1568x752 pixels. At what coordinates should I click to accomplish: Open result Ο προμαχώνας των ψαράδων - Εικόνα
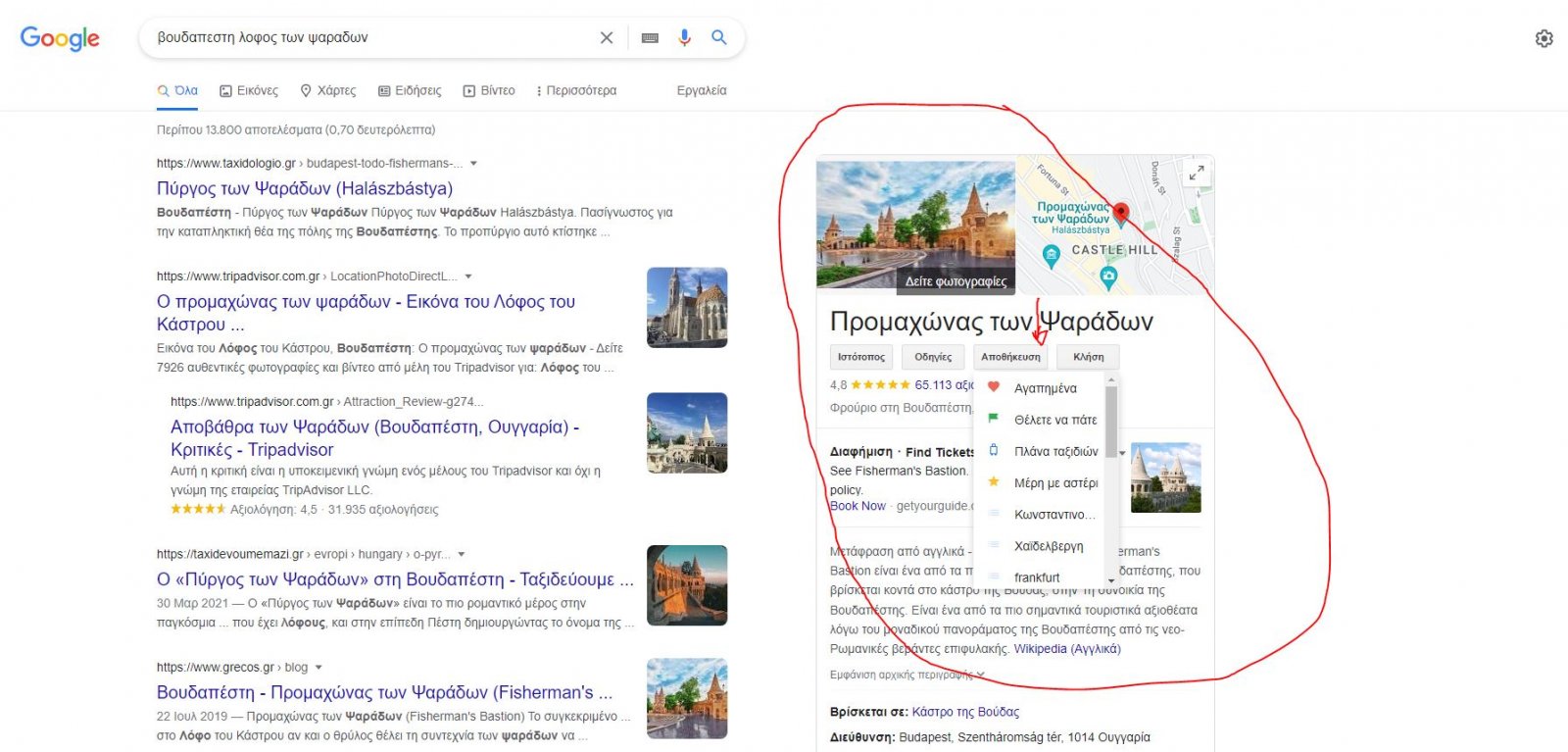pos(366,313)
